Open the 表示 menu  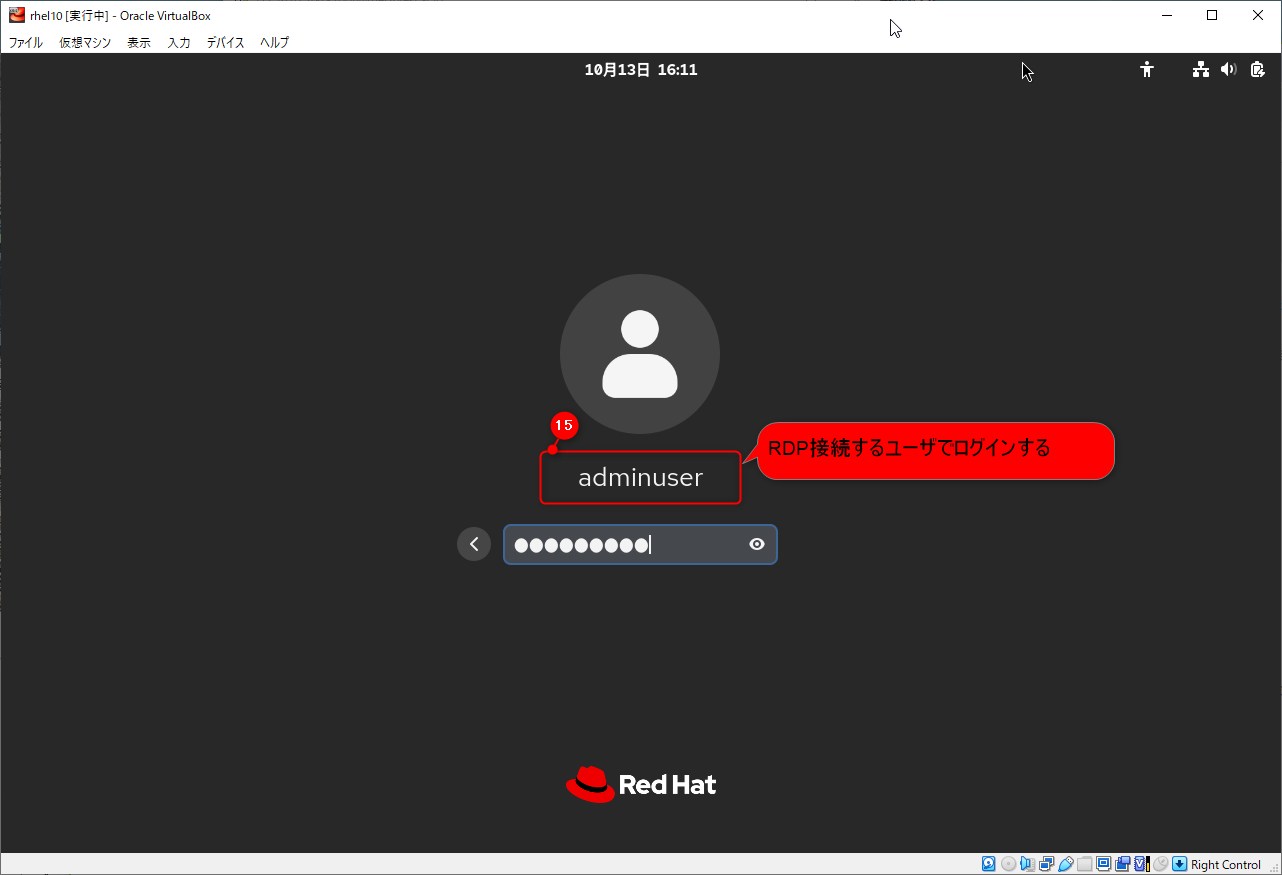pos(139,42)
